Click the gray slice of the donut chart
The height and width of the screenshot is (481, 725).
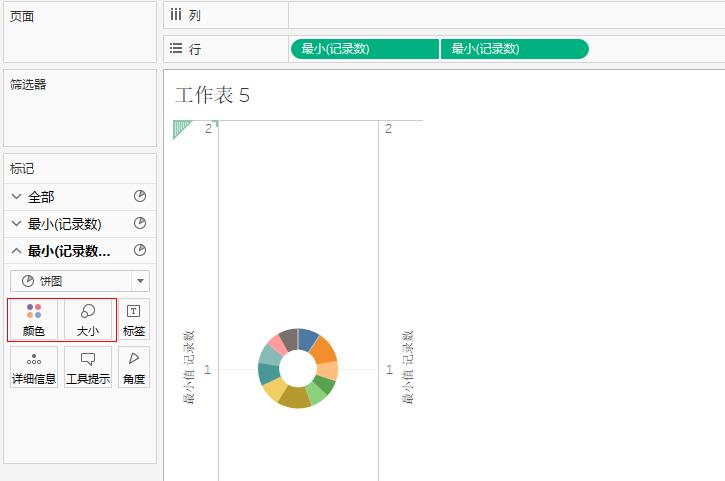[x=289, y=339]
